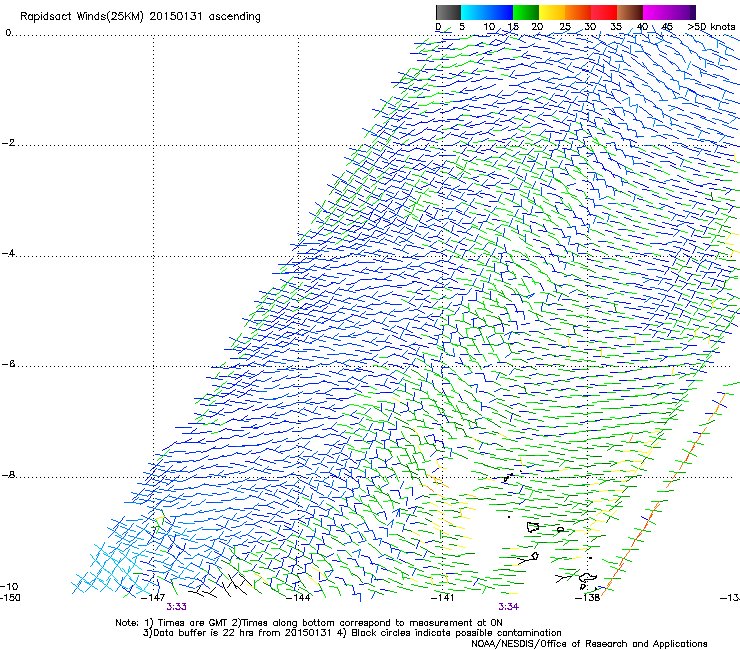The width and height of the screenshot is (740, 650).
Task: Click the brown 35–40 knots legend segment
Action: pos(630,12)
